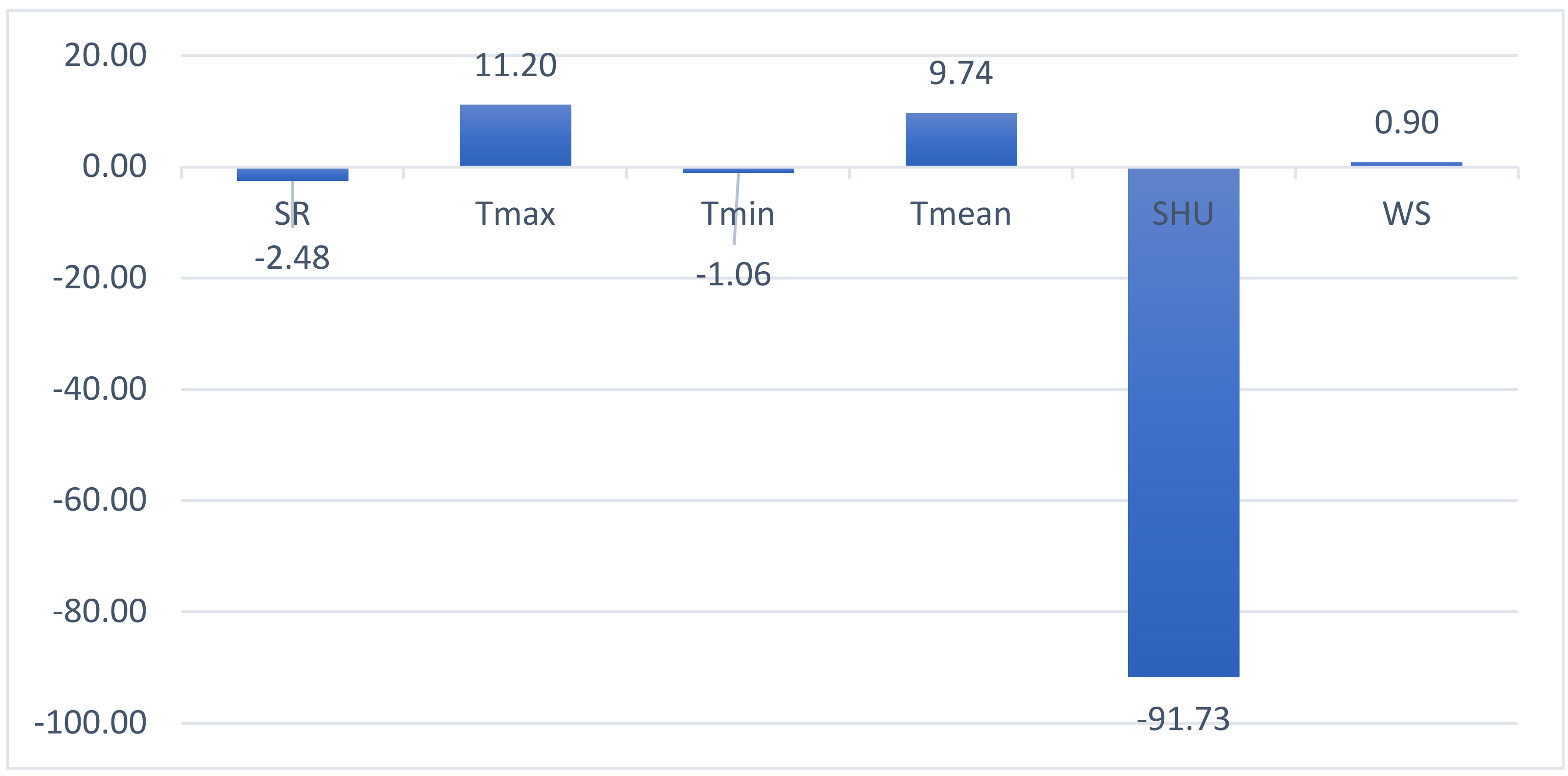Click the -91.73 data label

click(x=1183, y=719)
